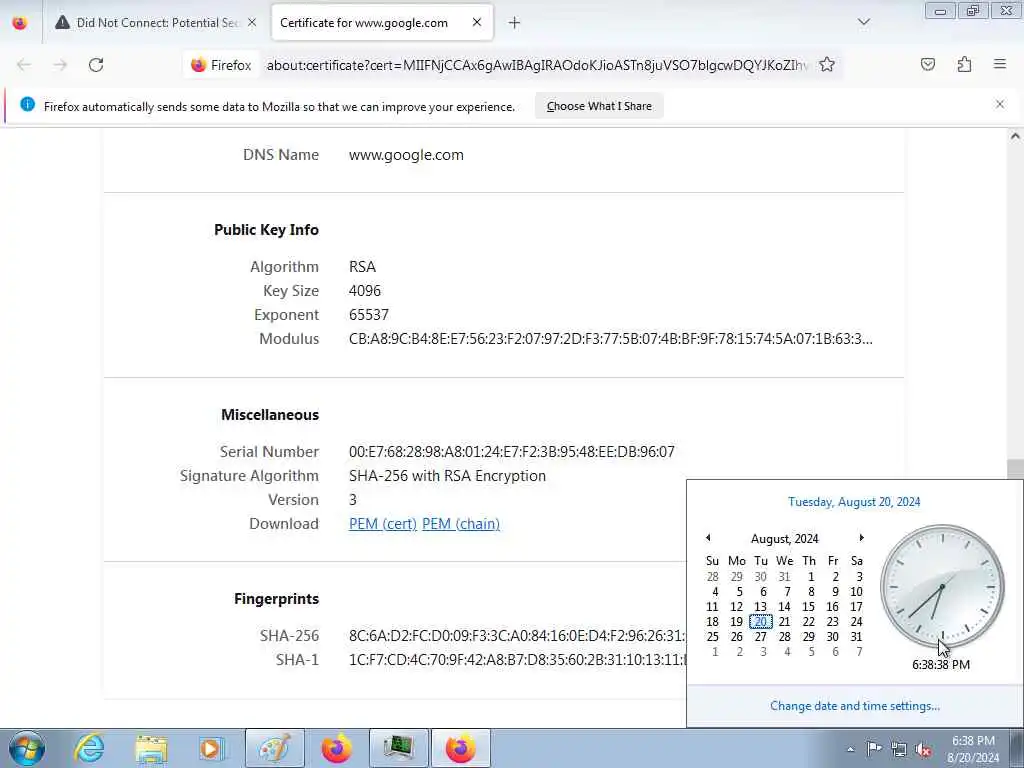The width and height of the screenshot is (1024, 768).
Task: Show hidden tray icons arrow
Action: tap(850, 750)
